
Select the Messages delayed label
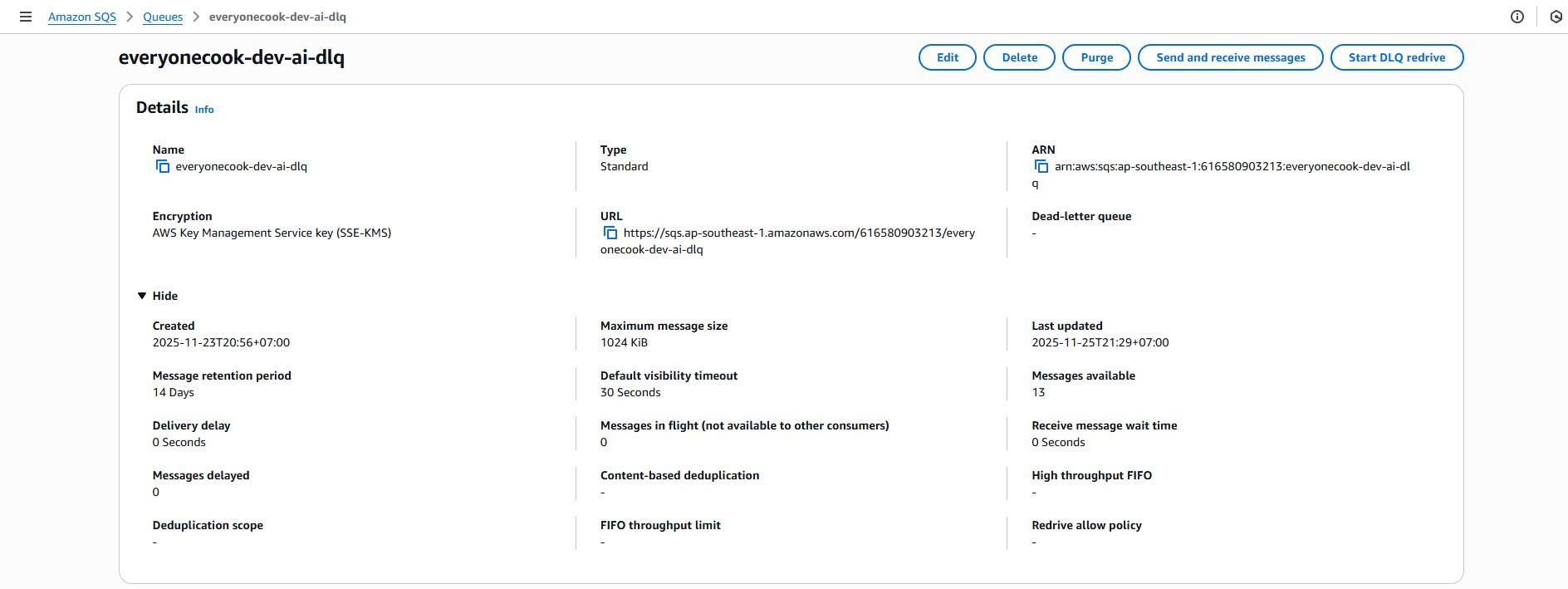pos(201,475)
